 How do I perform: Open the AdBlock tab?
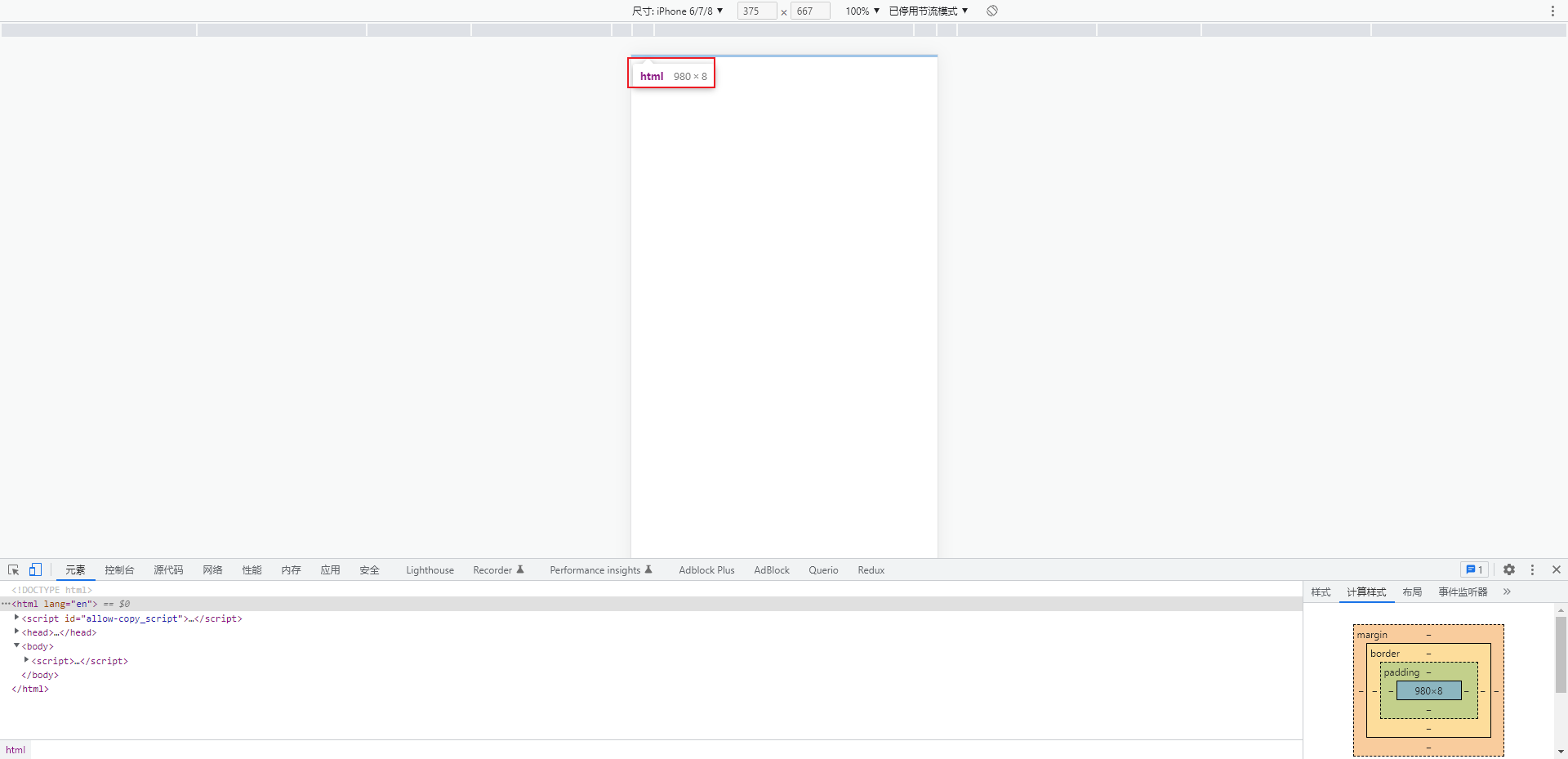(772, 570)
